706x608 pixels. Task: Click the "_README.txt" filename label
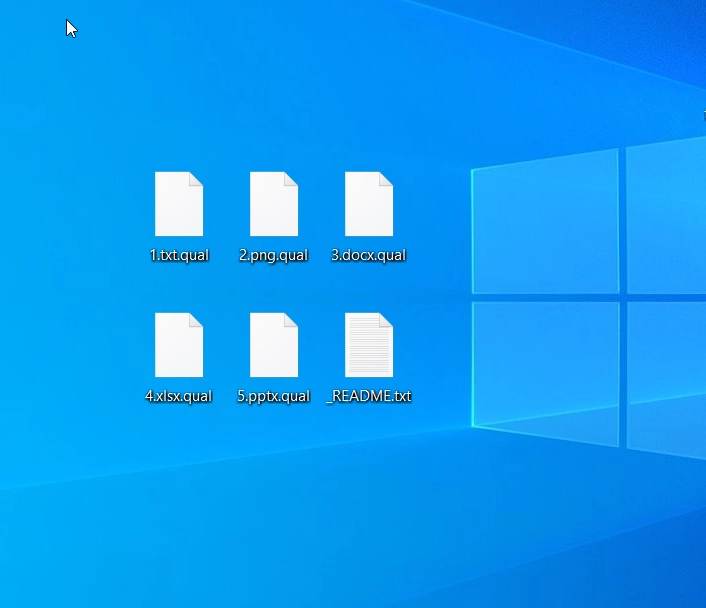coord(369,396)
